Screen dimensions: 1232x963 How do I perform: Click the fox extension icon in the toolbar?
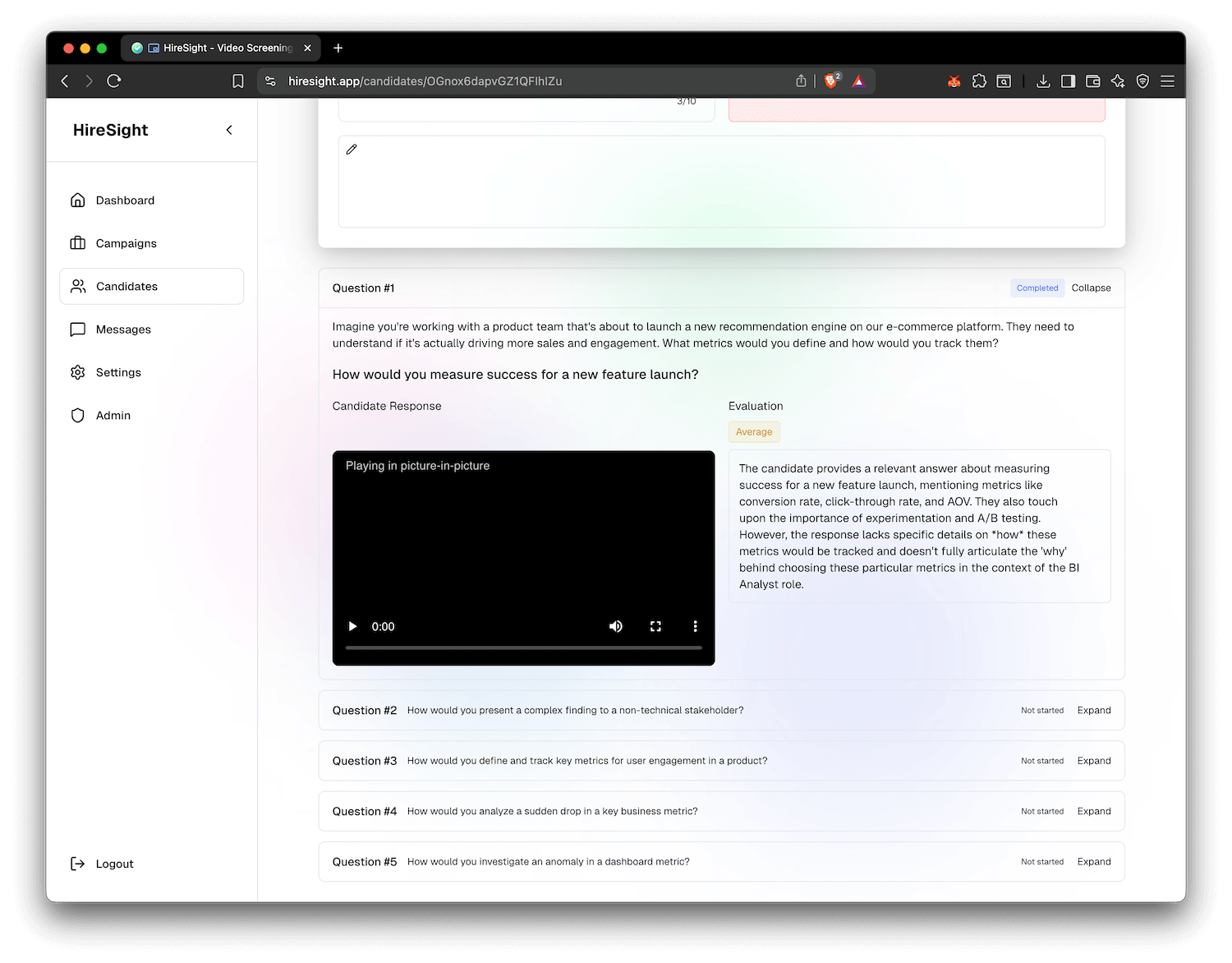coord(954,81)
